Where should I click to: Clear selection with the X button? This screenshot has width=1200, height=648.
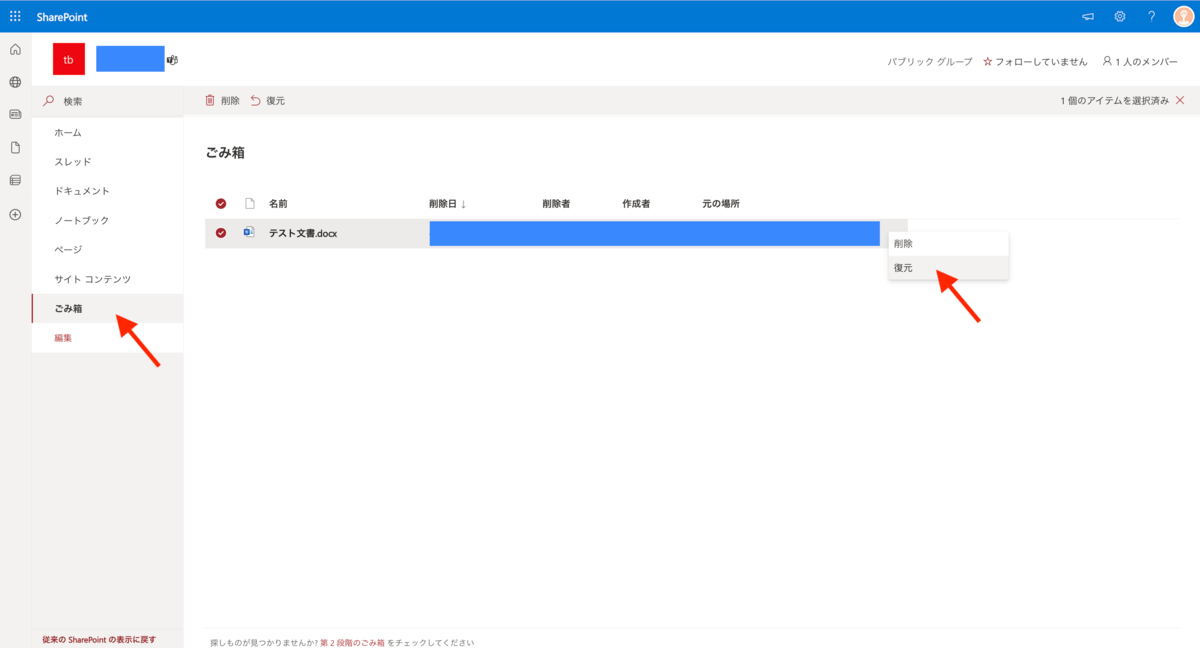[x=1180, y=101]
